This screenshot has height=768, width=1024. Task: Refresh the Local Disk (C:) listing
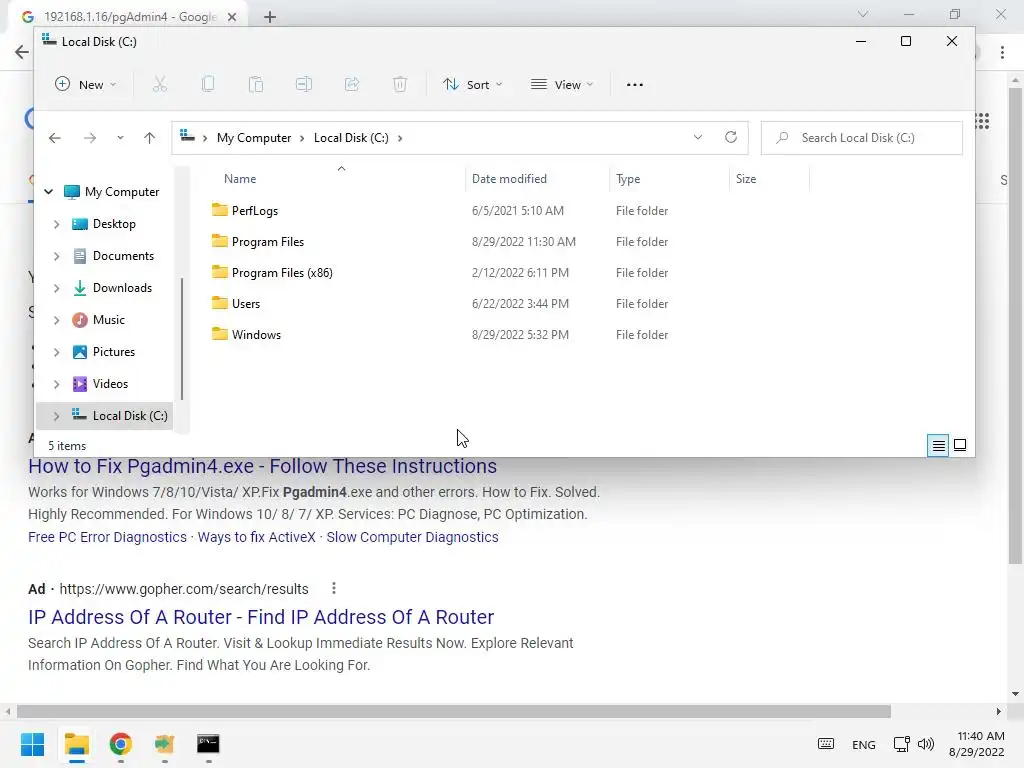point(731,137)
